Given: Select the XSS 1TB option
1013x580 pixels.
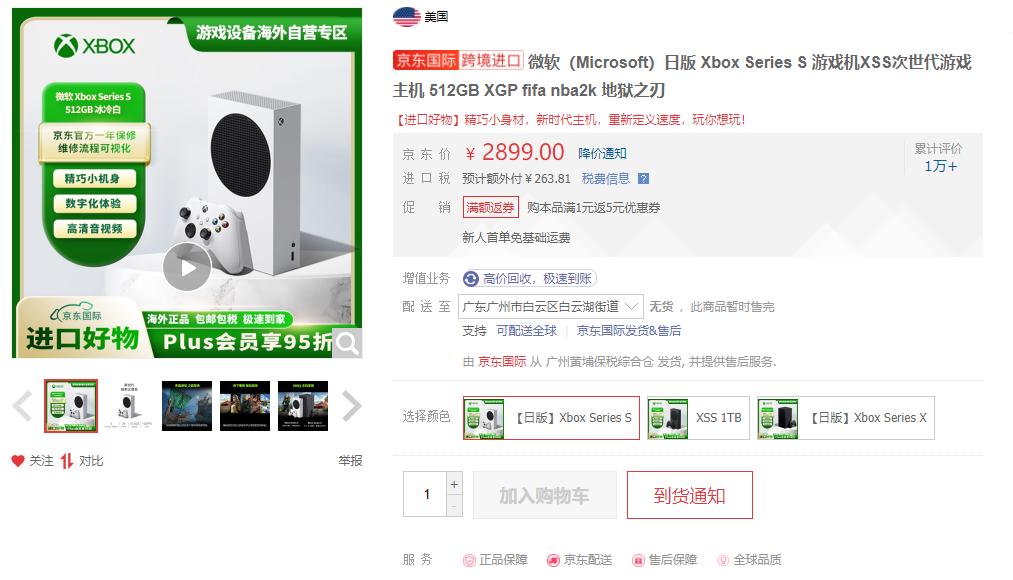Looking at the screenshot, I should pos(698,418).
